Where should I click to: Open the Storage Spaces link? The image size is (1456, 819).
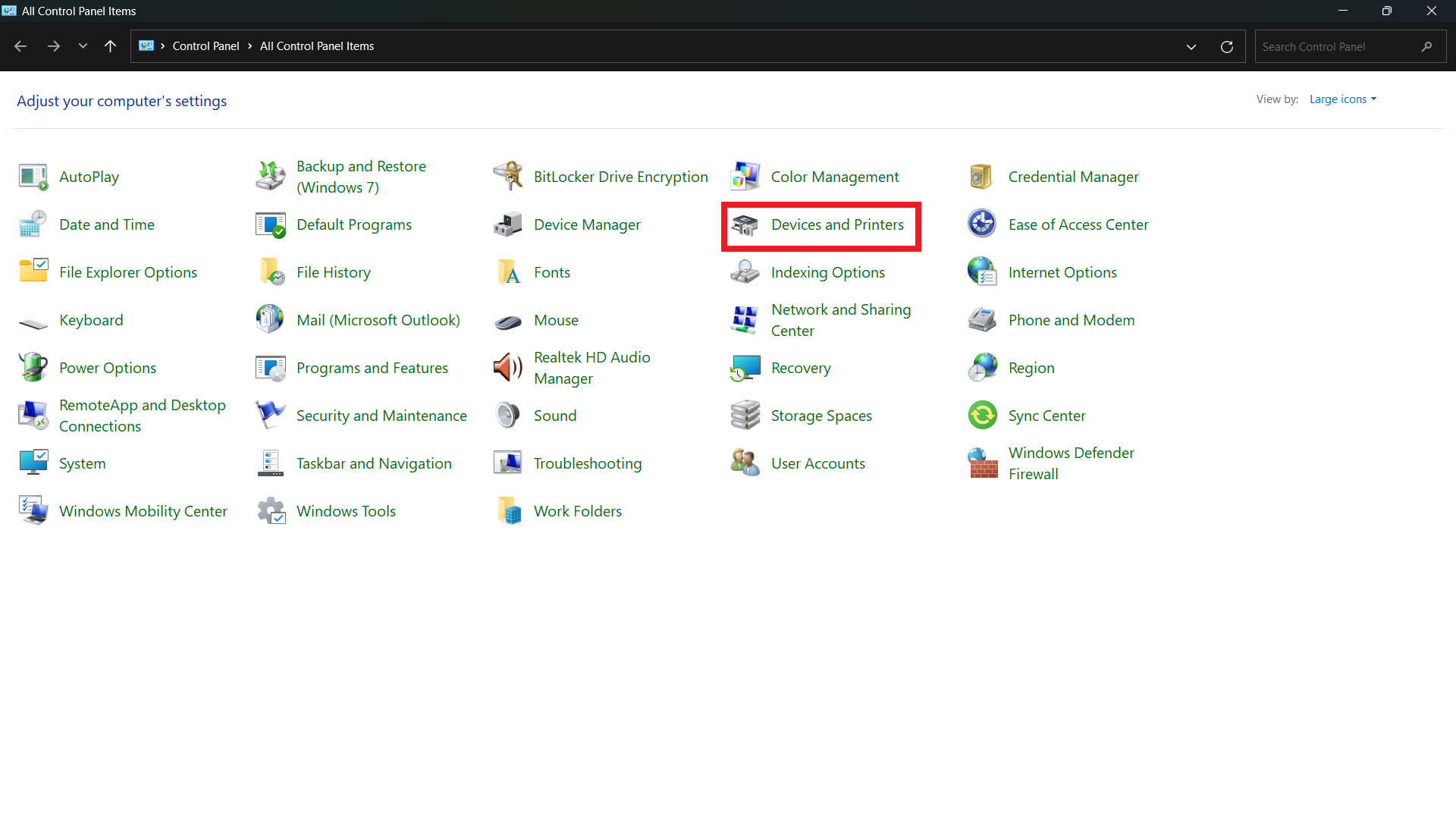[x=821, y=416]
